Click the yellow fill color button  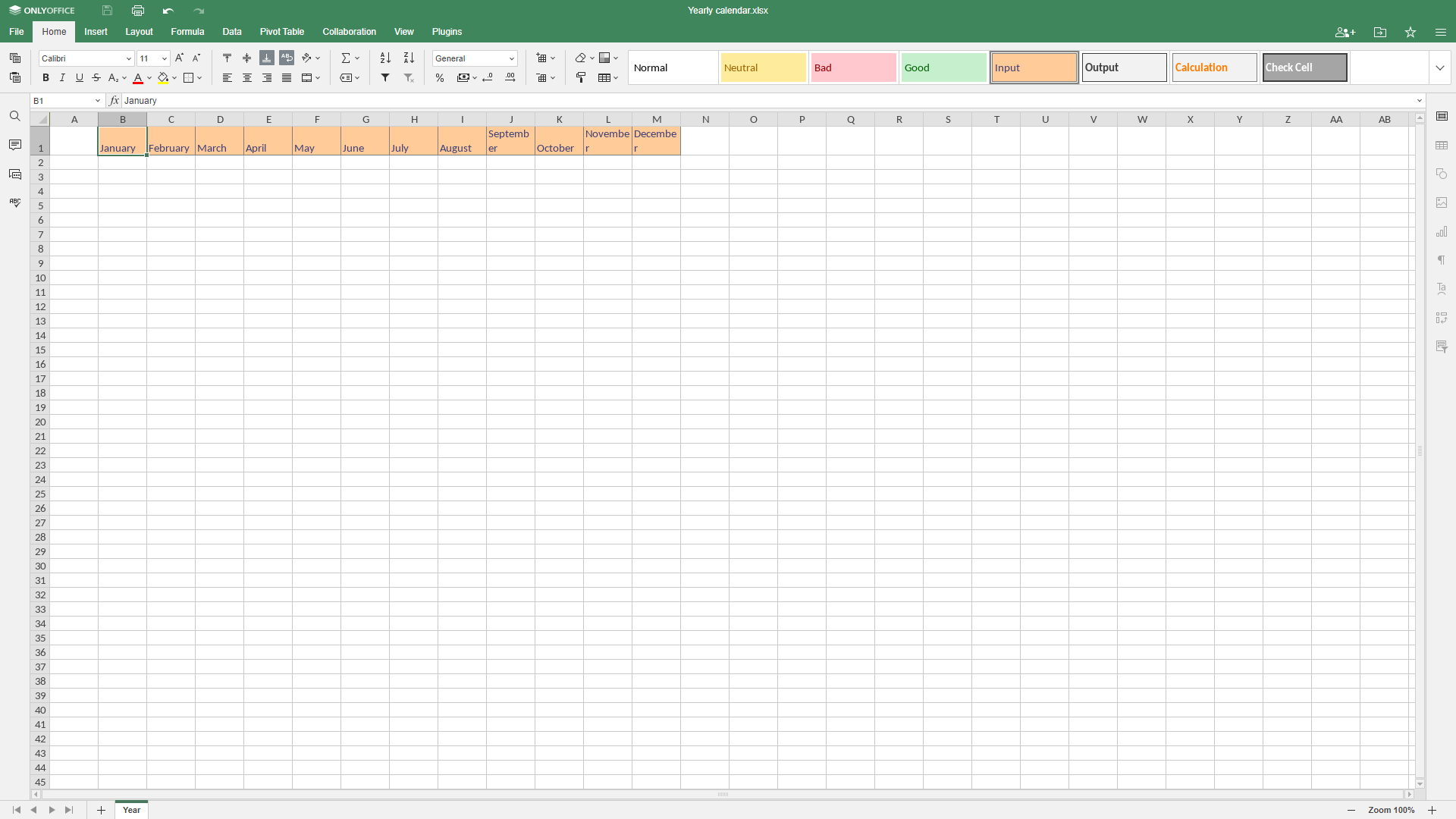163,78
